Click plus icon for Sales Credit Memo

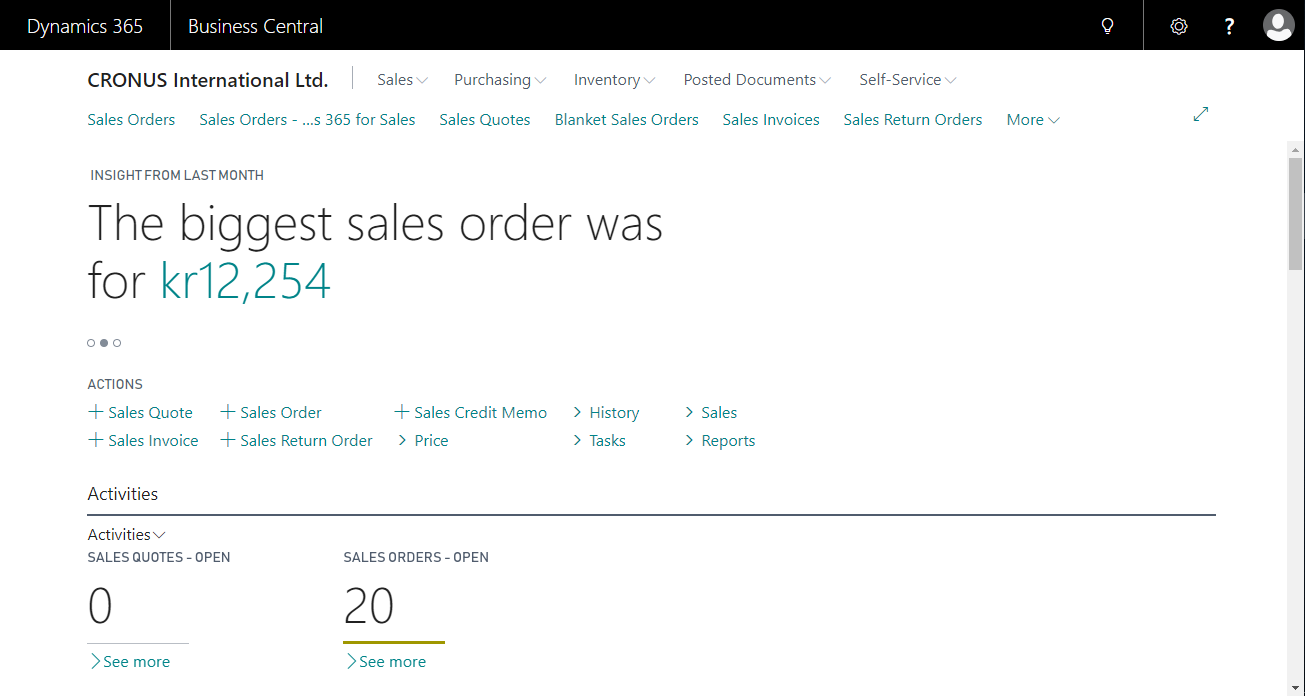pyautogui.click(x=402, y=412)
